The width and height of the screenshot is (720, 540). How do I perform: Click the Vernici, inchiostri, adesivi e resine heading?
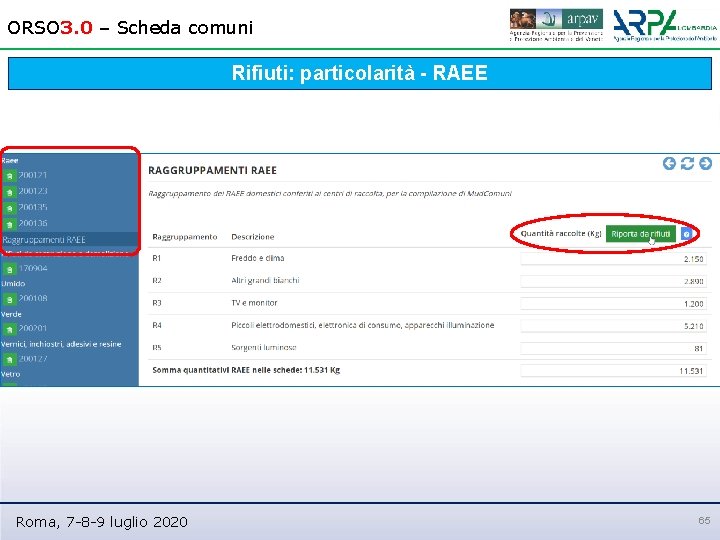[62, 344]
